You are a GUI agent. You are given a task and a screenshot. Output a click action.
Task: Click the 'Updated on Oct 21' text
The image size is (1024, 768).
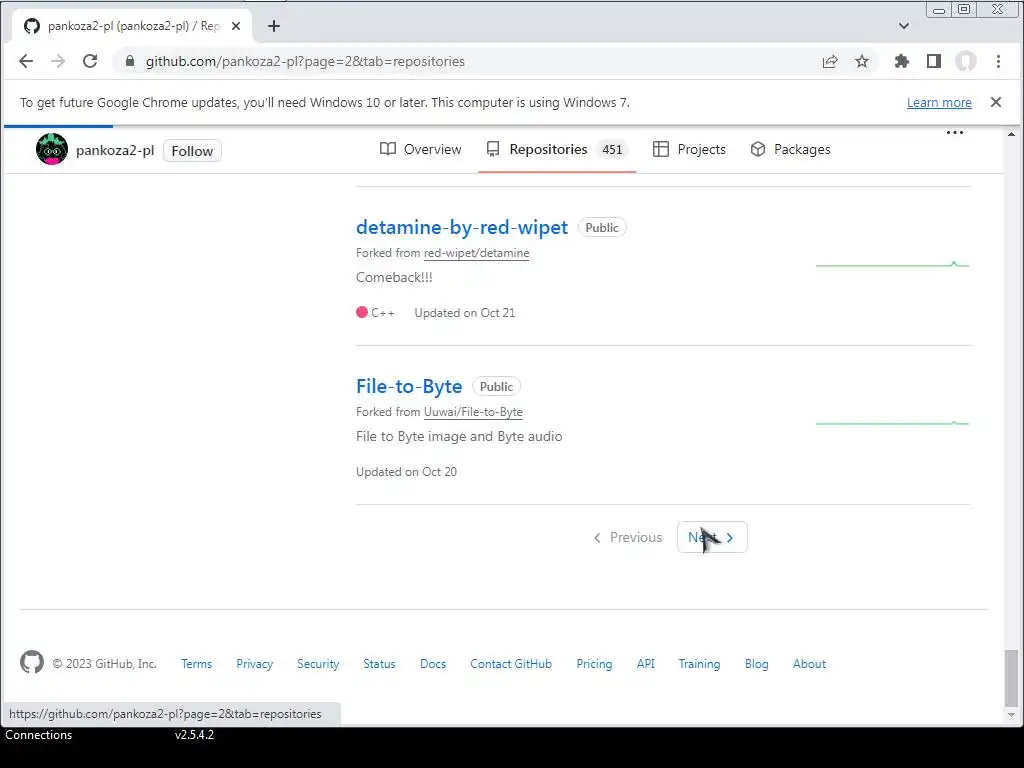pyautogui.click(x=464, y=313)
